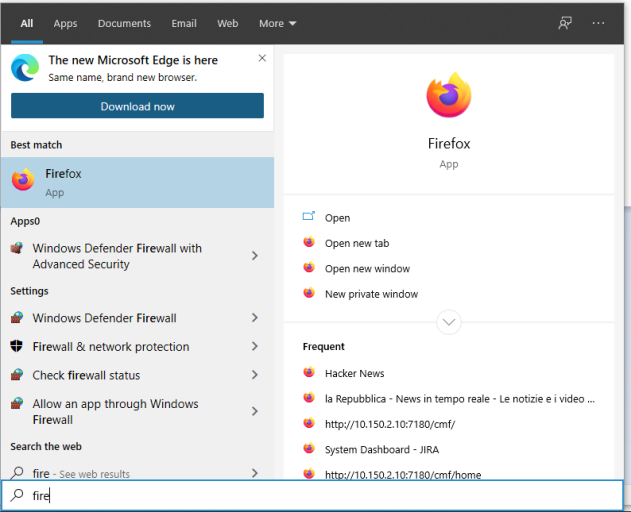Expand more Firefox actions with down chevron

[x=449, y=322]
